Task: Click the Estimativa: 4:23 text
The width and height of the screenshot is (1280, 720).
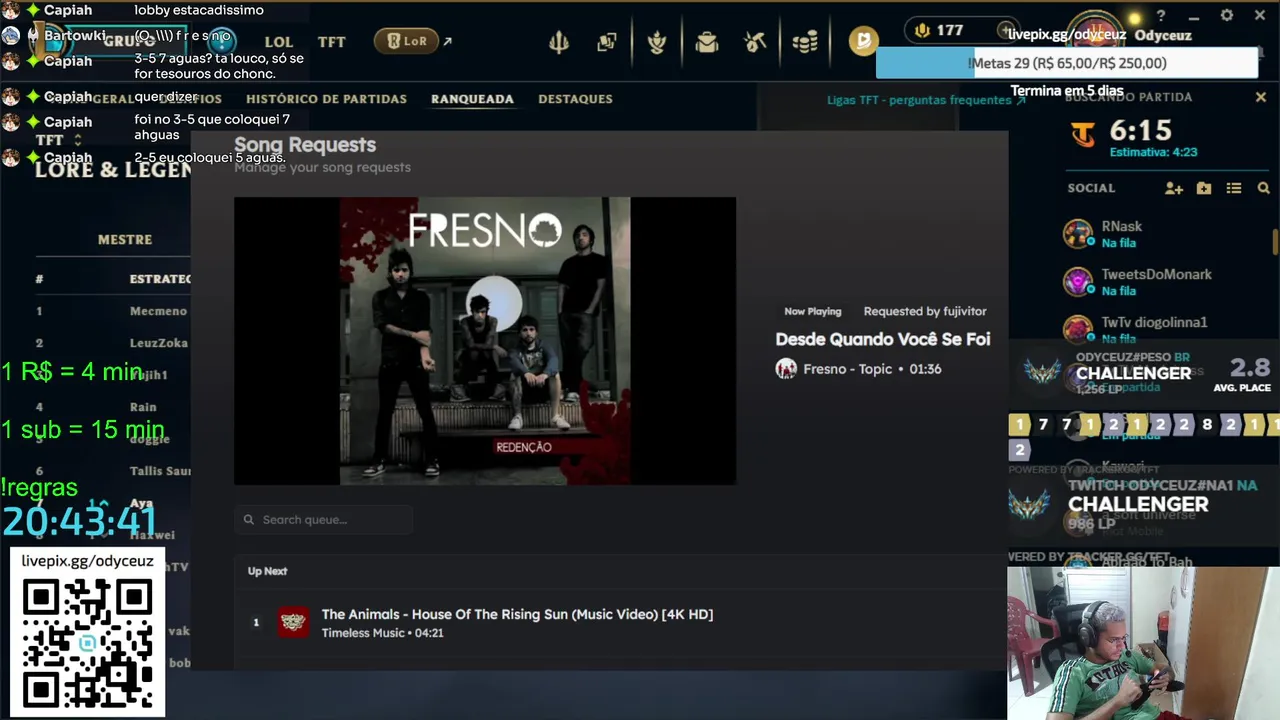Action: coord(1153,152)
